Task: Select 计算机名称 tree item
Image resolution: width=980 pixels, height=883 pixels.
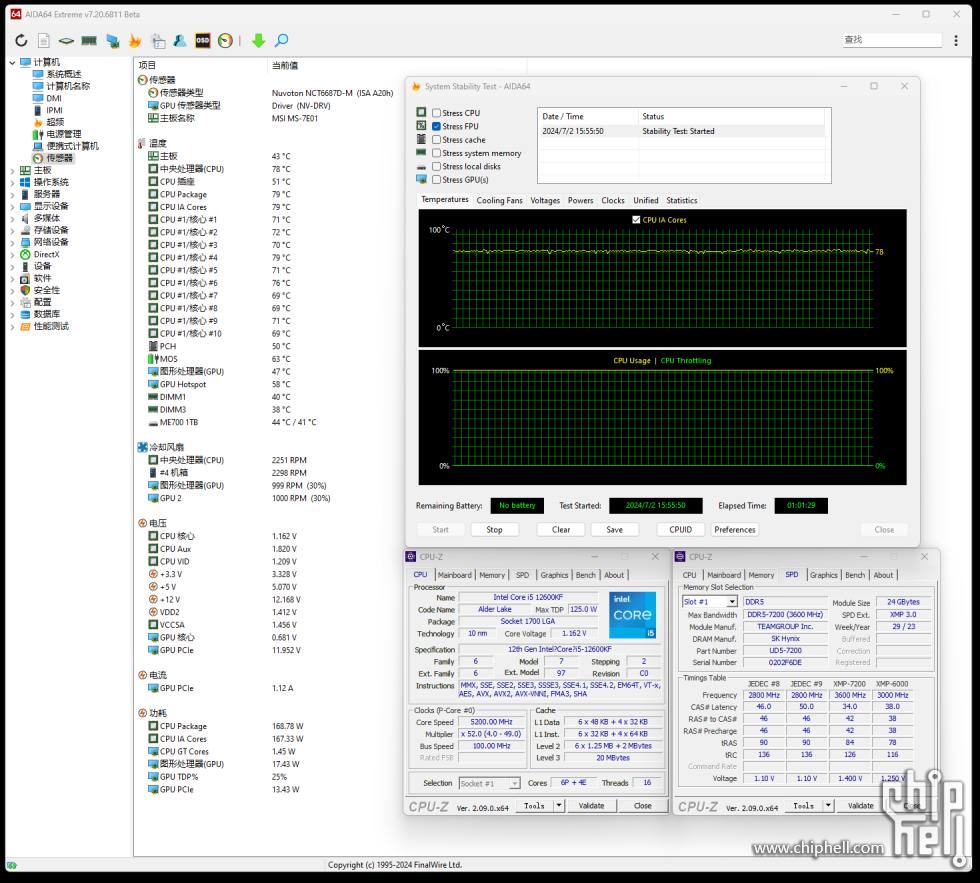Action: pyautogui.click(x=68, y=86)
